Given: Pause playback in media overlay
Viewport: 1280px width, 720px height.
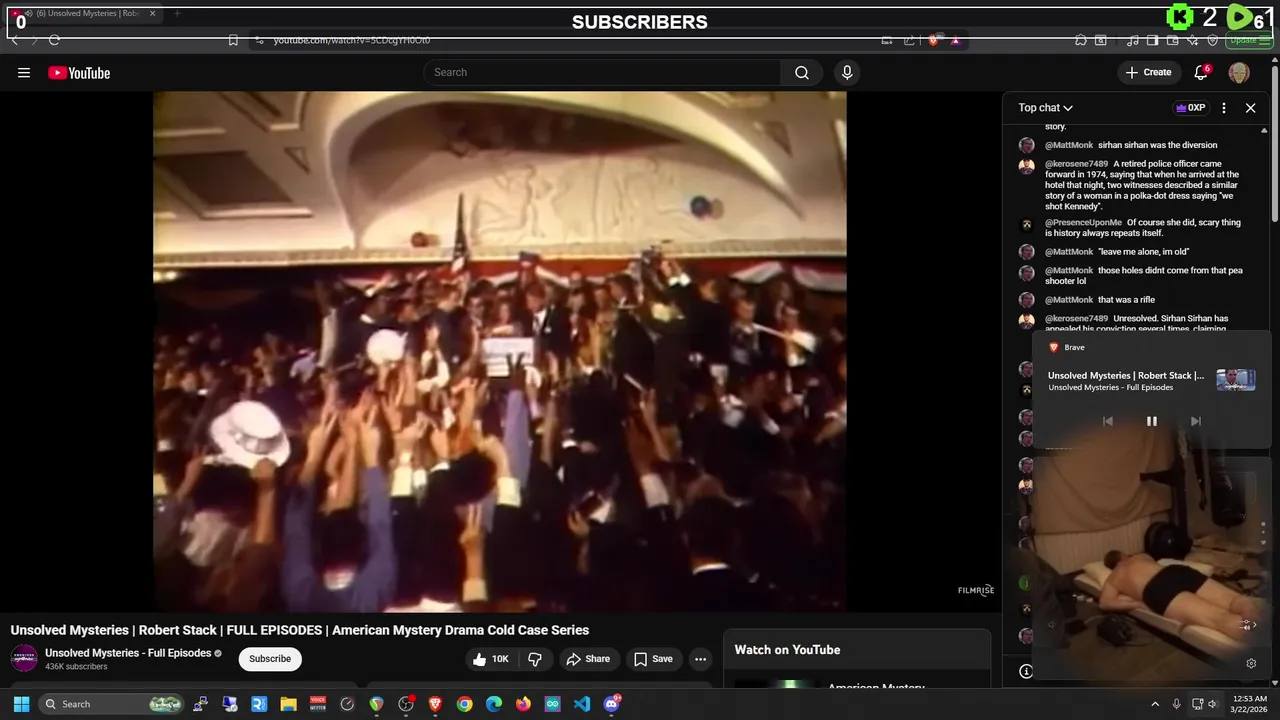Looking at the screenshot, I should (1151, 421).
